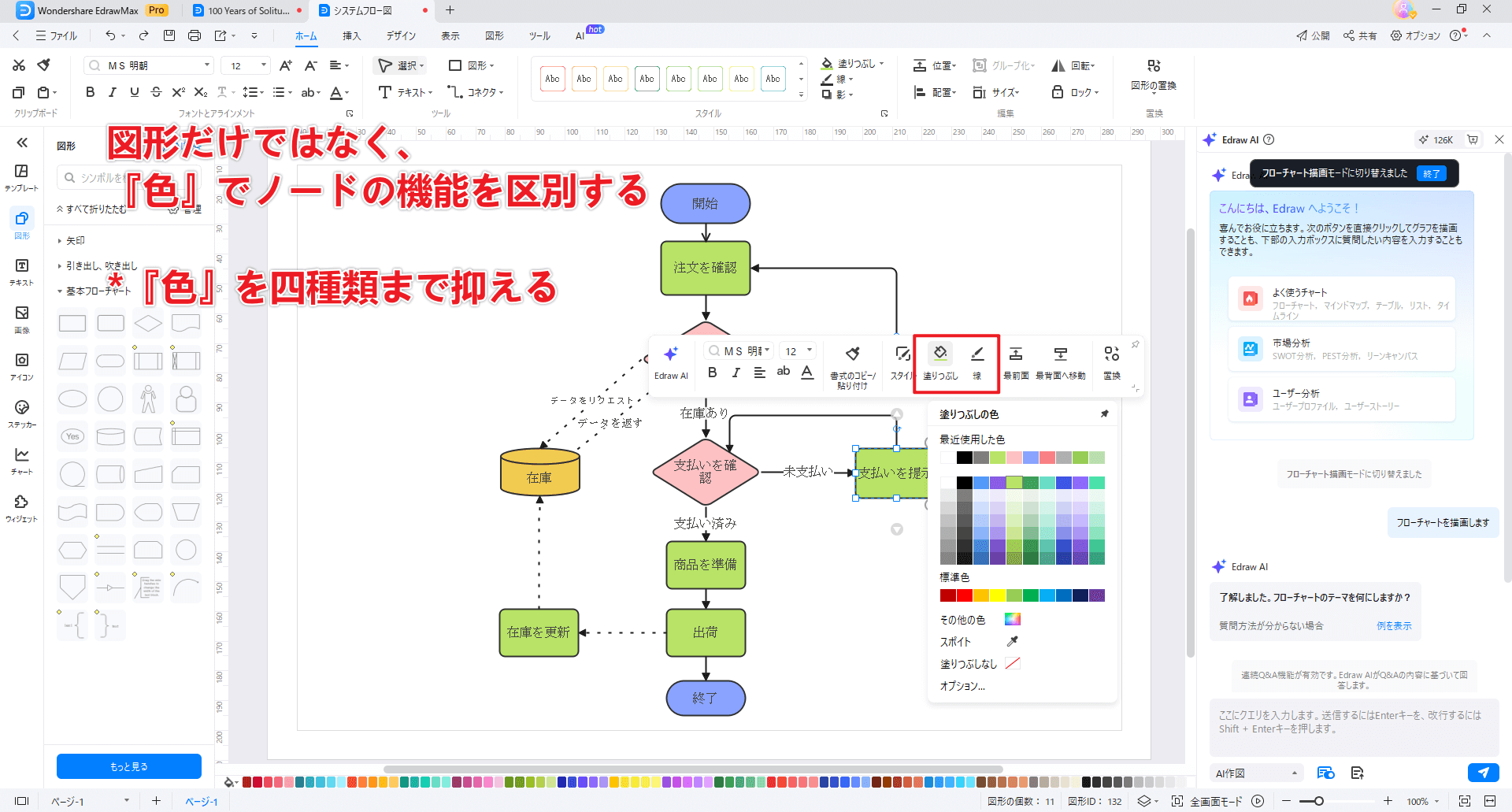Screen dimensions: 1512x812
Task: Pick the red standard color swatch
Action: (965, 595)
